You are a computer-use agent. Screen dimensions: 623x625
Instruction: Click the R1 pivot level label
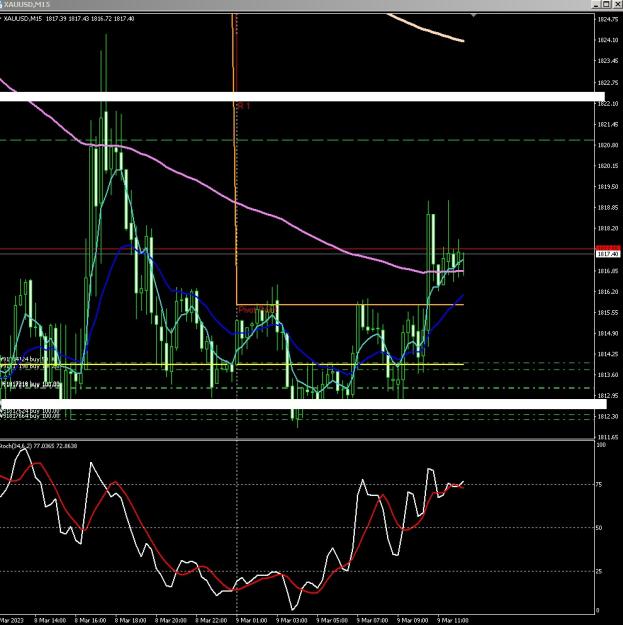(x=244, y=106)
